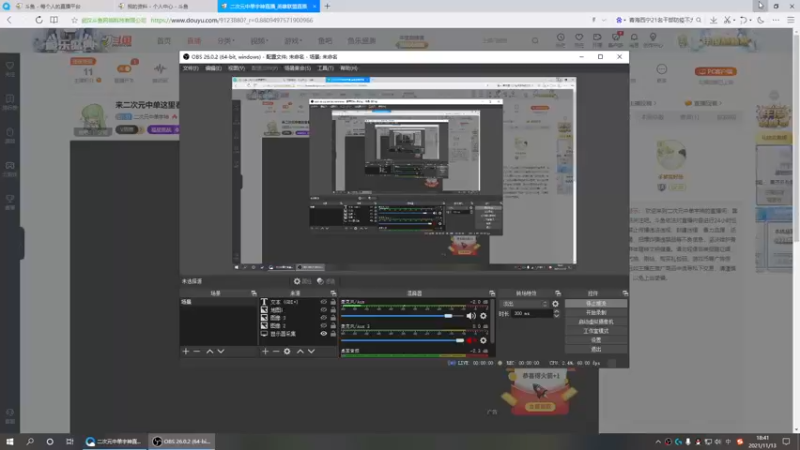Remove the selected scene with the minus icon
The height and width of the screenshot is (450, 800).
197,352
